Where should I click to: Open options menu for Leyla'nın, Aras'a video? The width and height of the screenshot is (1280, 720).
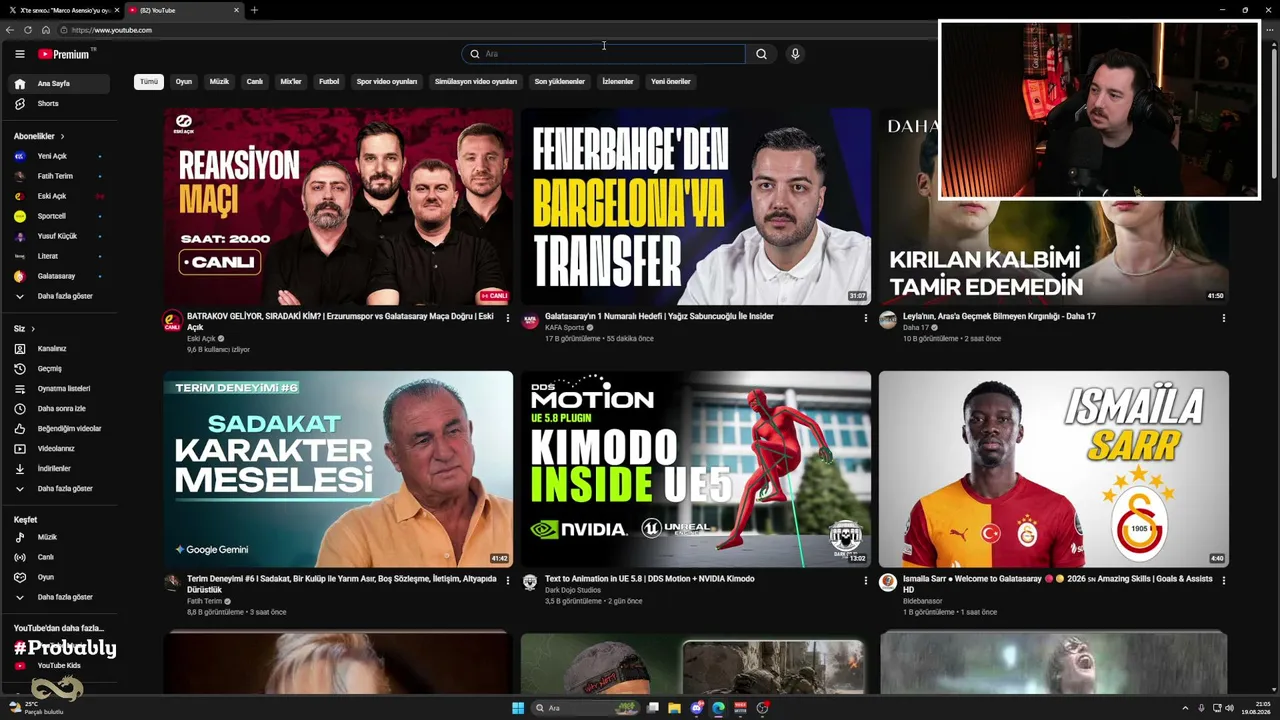tap(1223, 318)
